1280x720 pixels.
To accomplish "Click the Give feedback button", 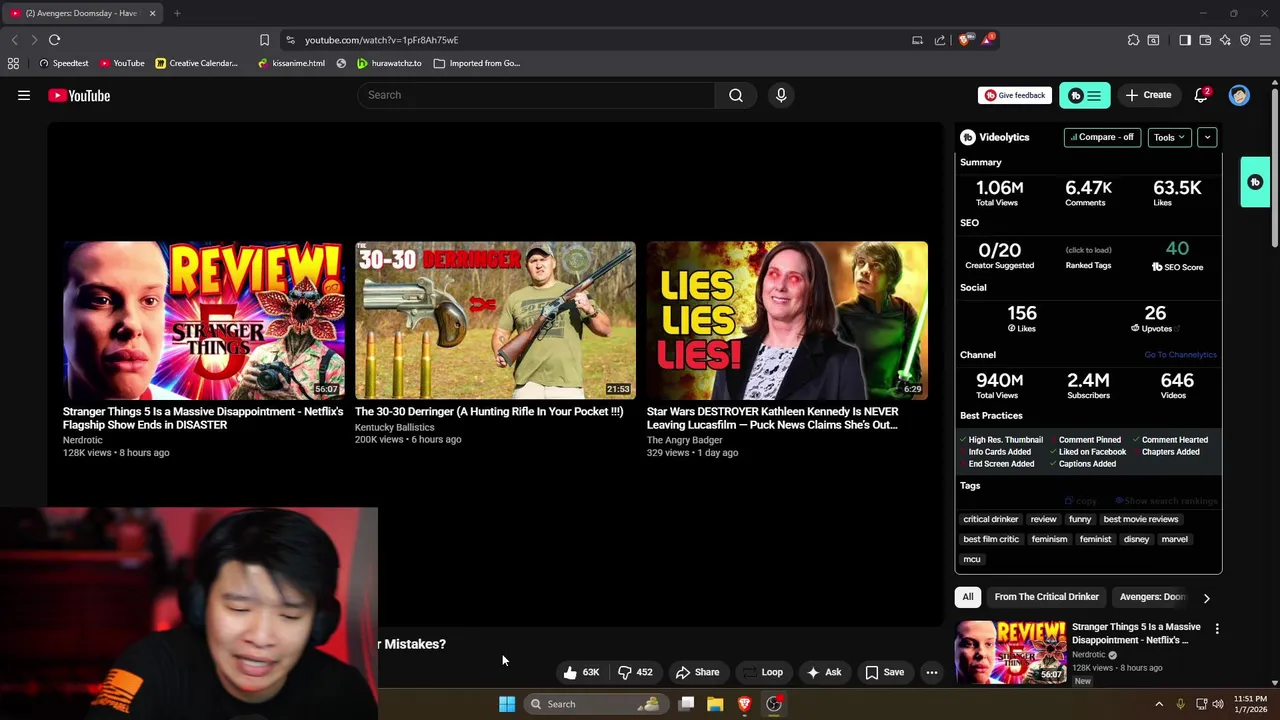I will pyautogui.click(x=1015, y=95).
